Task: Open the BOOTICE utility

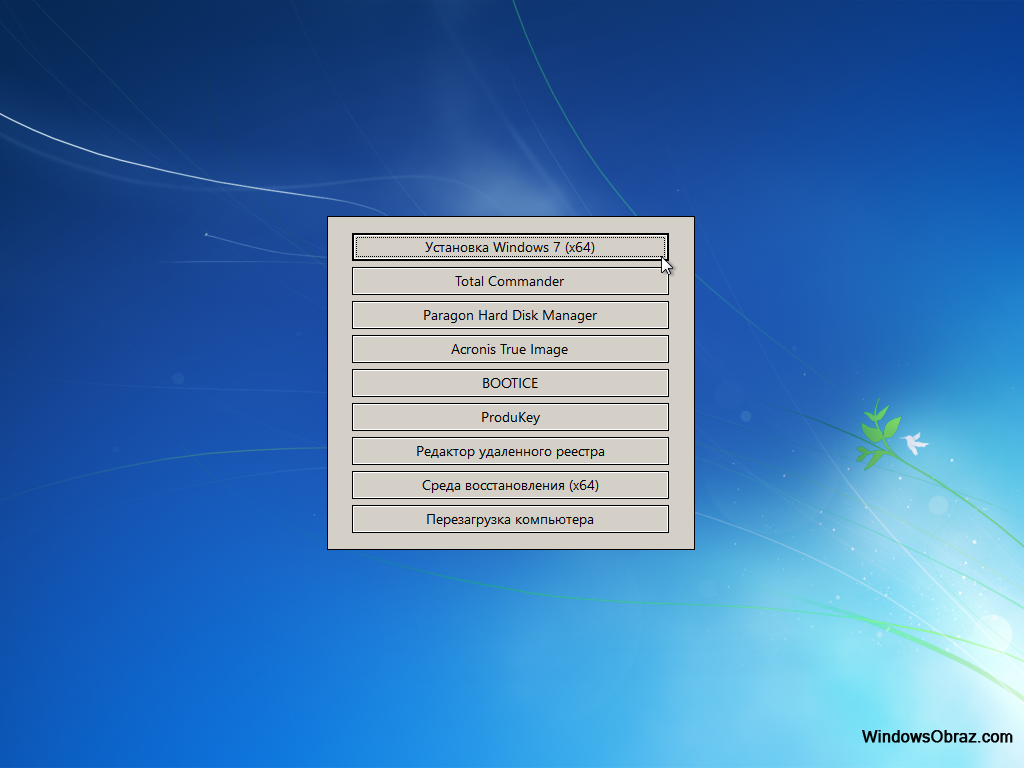Action: (510, 383)
